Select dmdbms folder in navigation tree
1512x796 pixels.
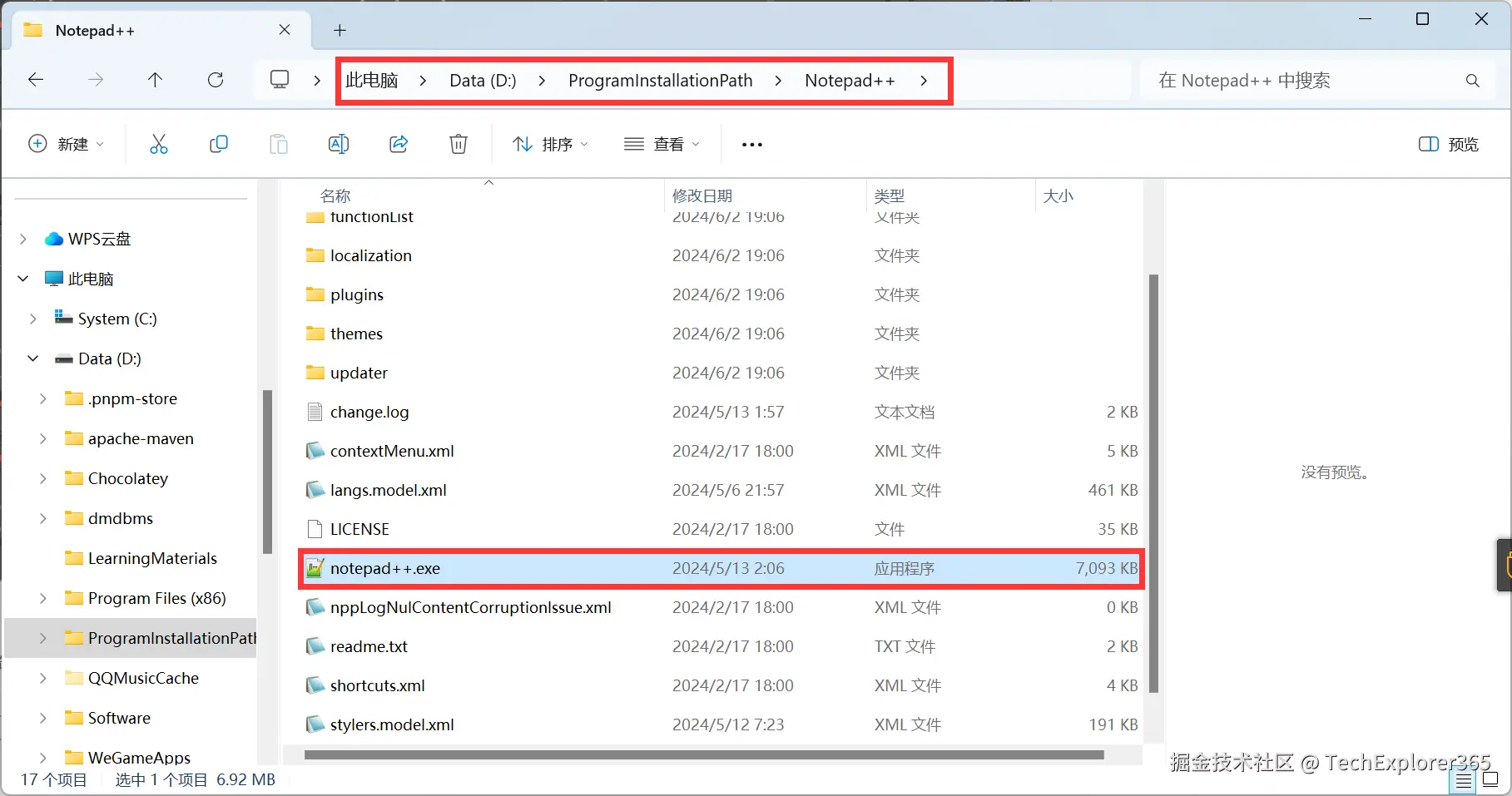tap(121, 519)
